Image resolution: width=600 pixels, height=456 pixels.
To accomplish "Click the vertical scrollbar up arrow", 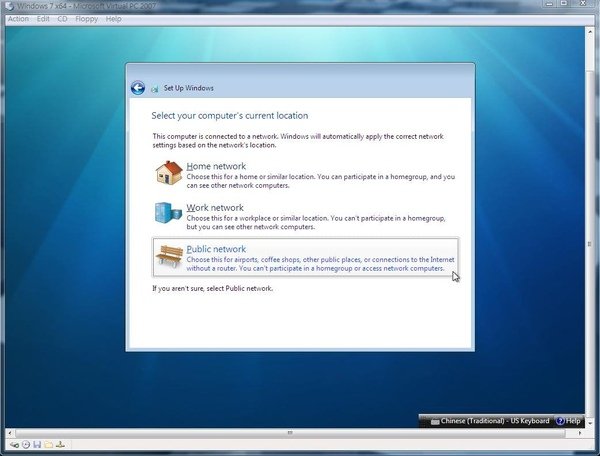I will [x=590, y=31].
